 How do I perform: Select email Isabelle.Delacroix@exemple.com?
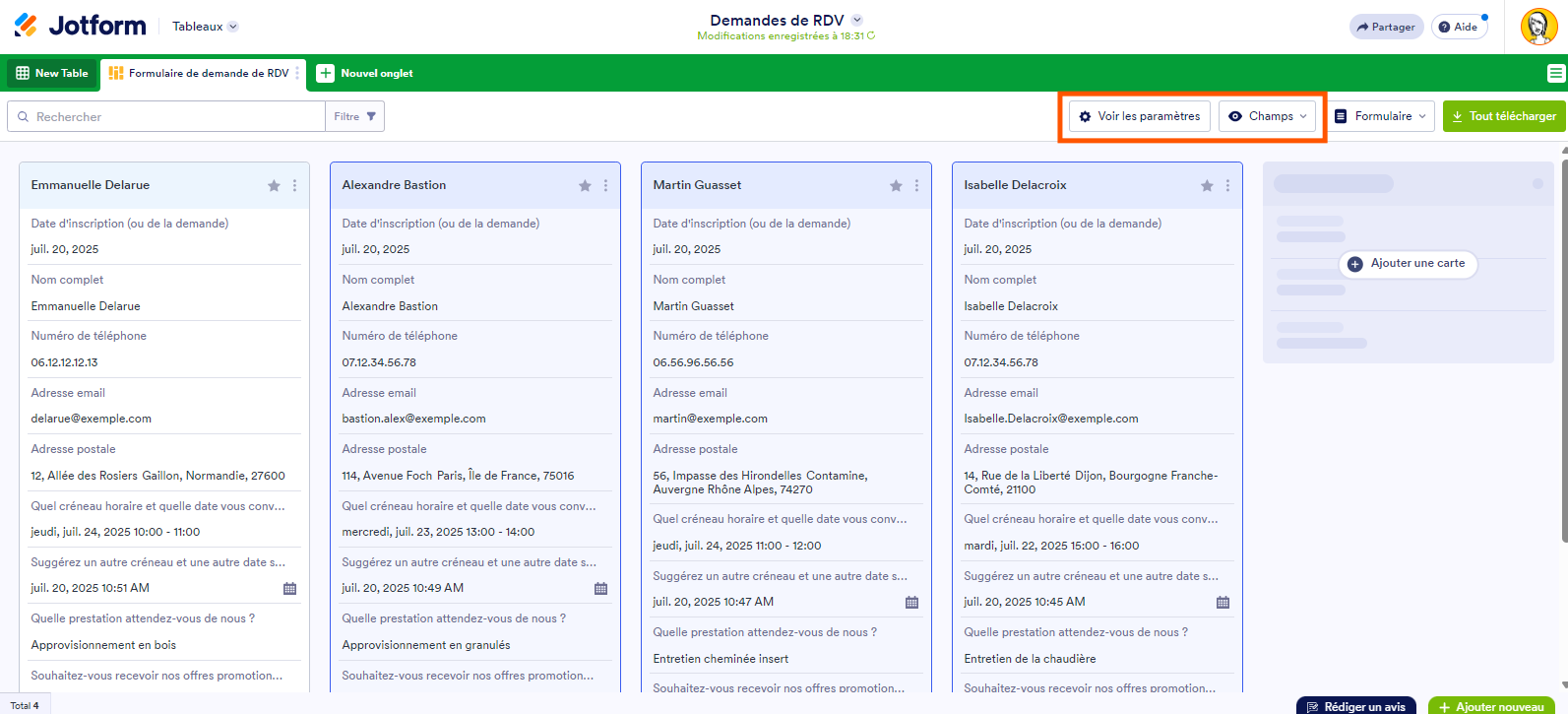pyautogui.click(x=1051, y=419)
